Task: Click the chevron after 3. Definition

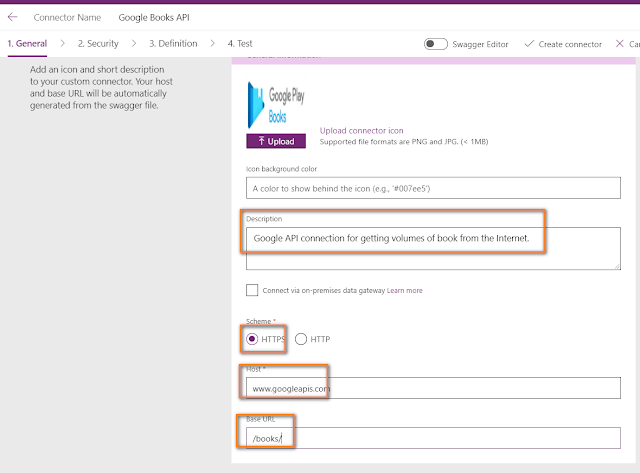Action: pos(212,43)
